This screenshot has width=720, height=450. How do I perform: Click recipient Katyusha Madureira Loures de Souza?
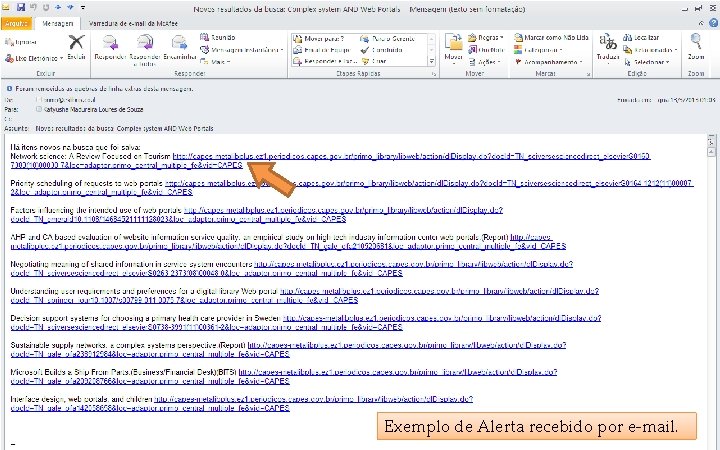tap(93, 110)
